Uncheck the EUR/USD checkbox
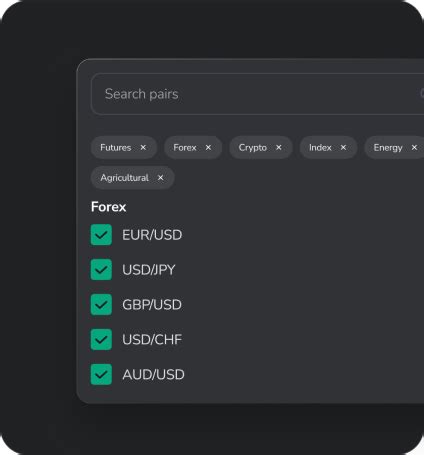The height and width of the screenshot is (455, 424). pos(101,235)
